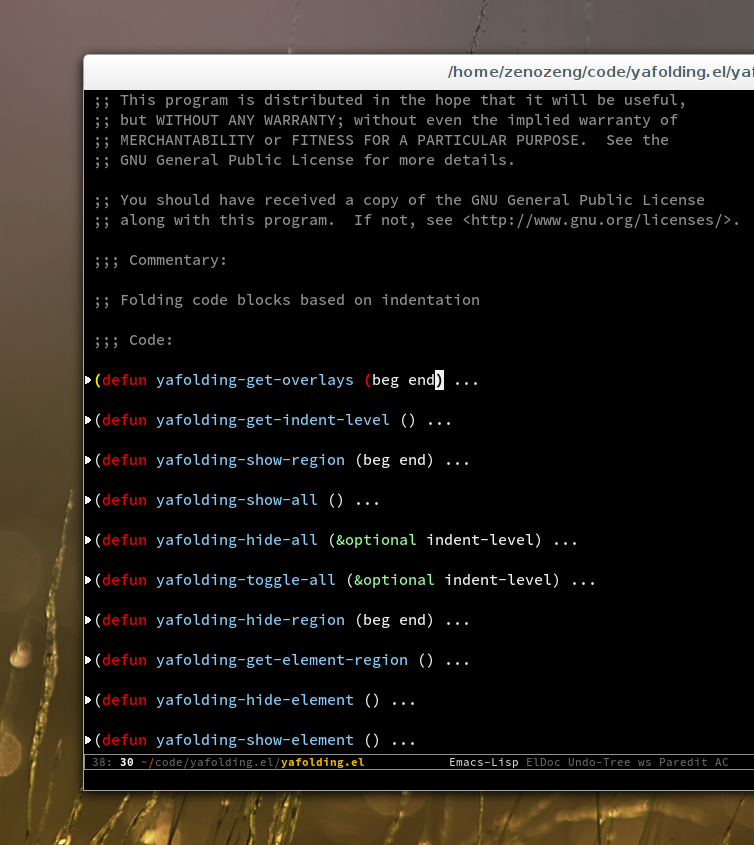
Task: Click the yafolding.el buffer name in mode line
Action: pos(322,763)
